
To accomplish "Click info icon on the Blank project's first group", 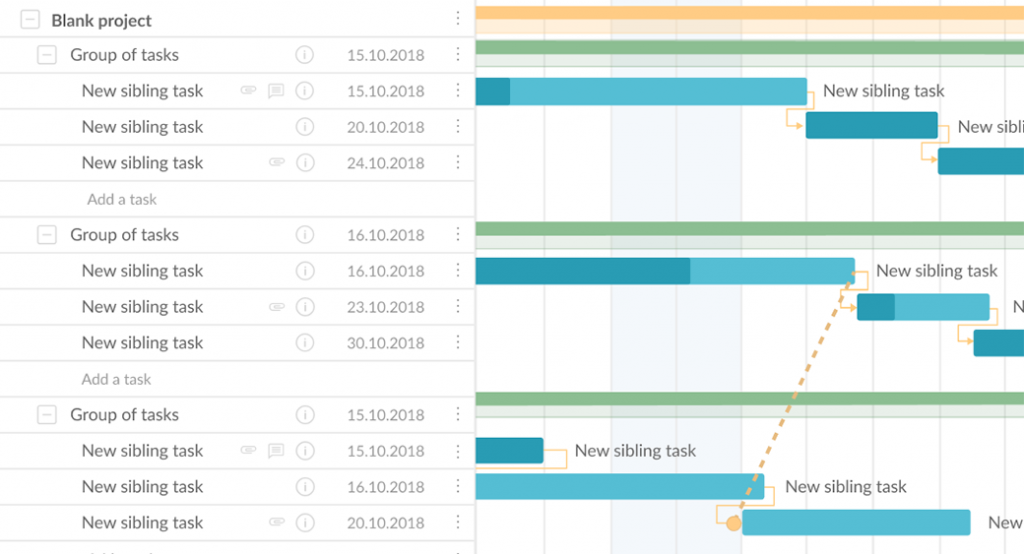I will coord(305,55).
